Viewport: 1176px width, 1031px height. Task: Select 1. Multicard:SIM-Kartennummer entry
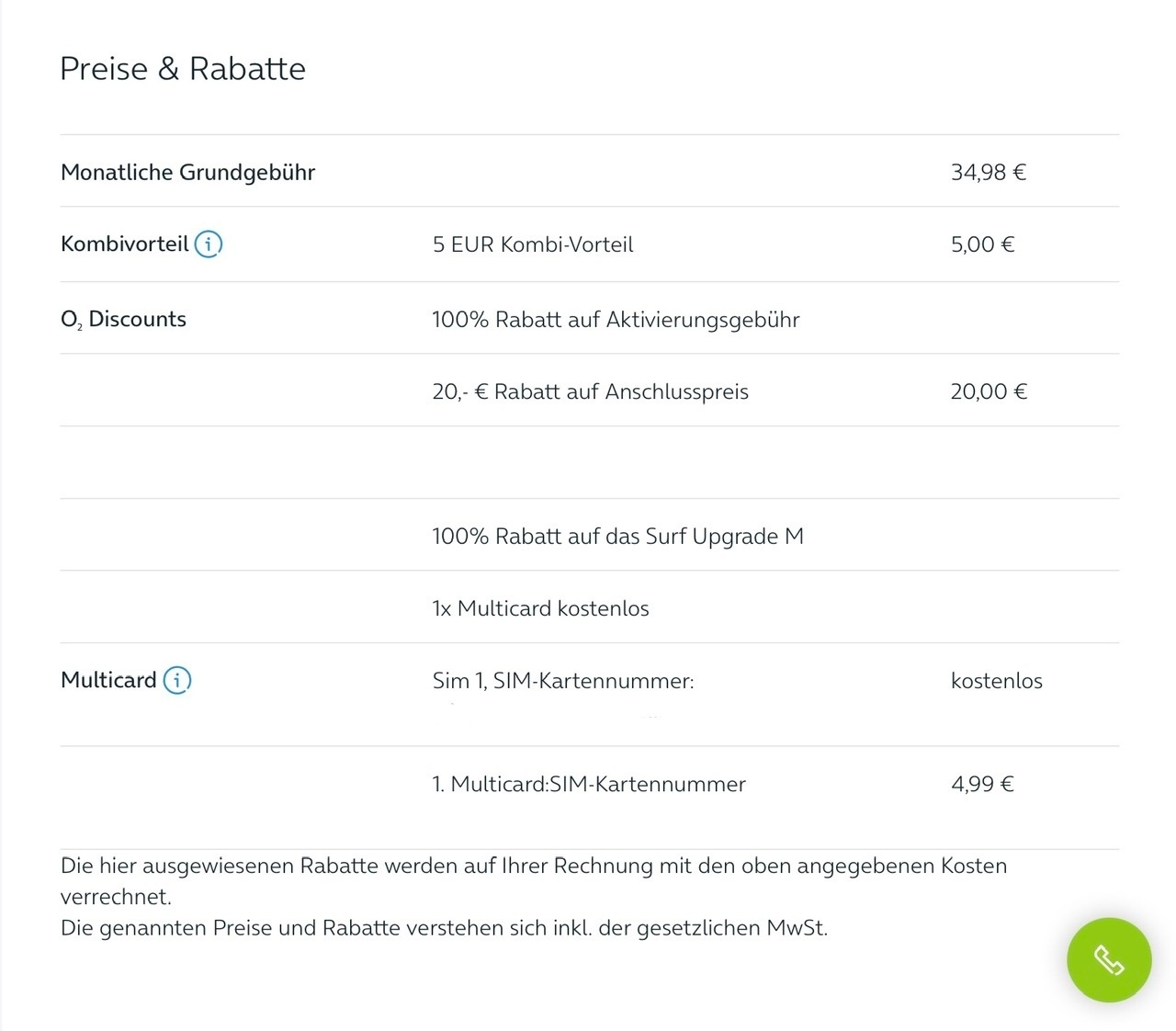point(589,785)
